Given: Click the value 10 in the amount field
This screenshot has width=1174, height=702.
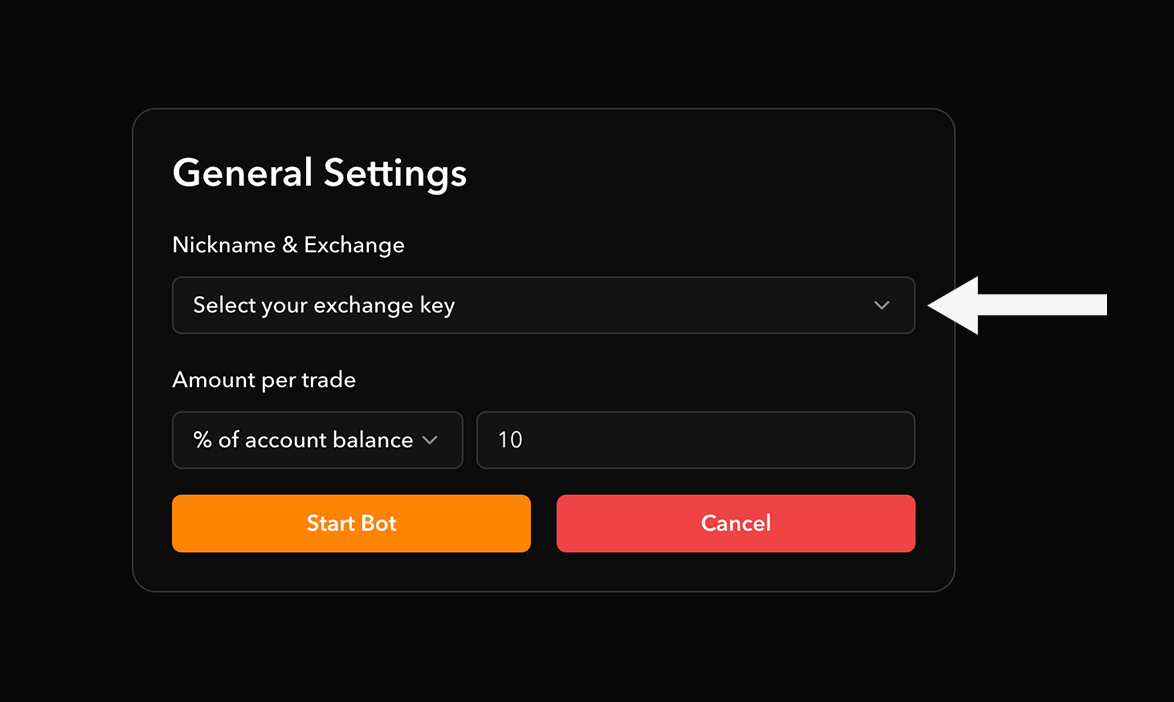Looking at the screenshot, I should (x=510, y=440).
